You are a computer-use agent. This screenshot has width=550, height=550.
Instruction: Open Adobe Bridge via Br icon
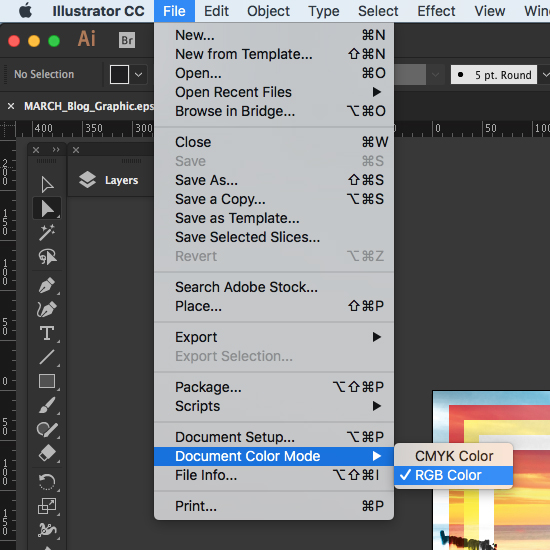(x=127, y=40)
